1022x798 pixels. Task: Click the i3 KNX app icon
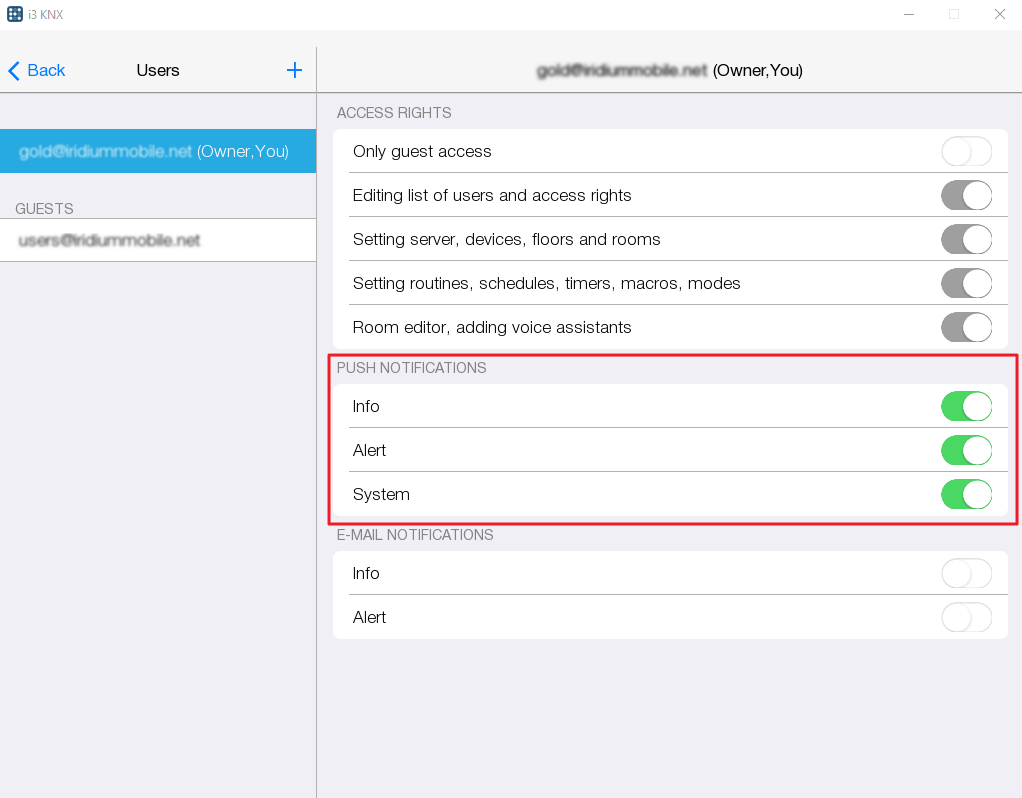coord(15,14)
